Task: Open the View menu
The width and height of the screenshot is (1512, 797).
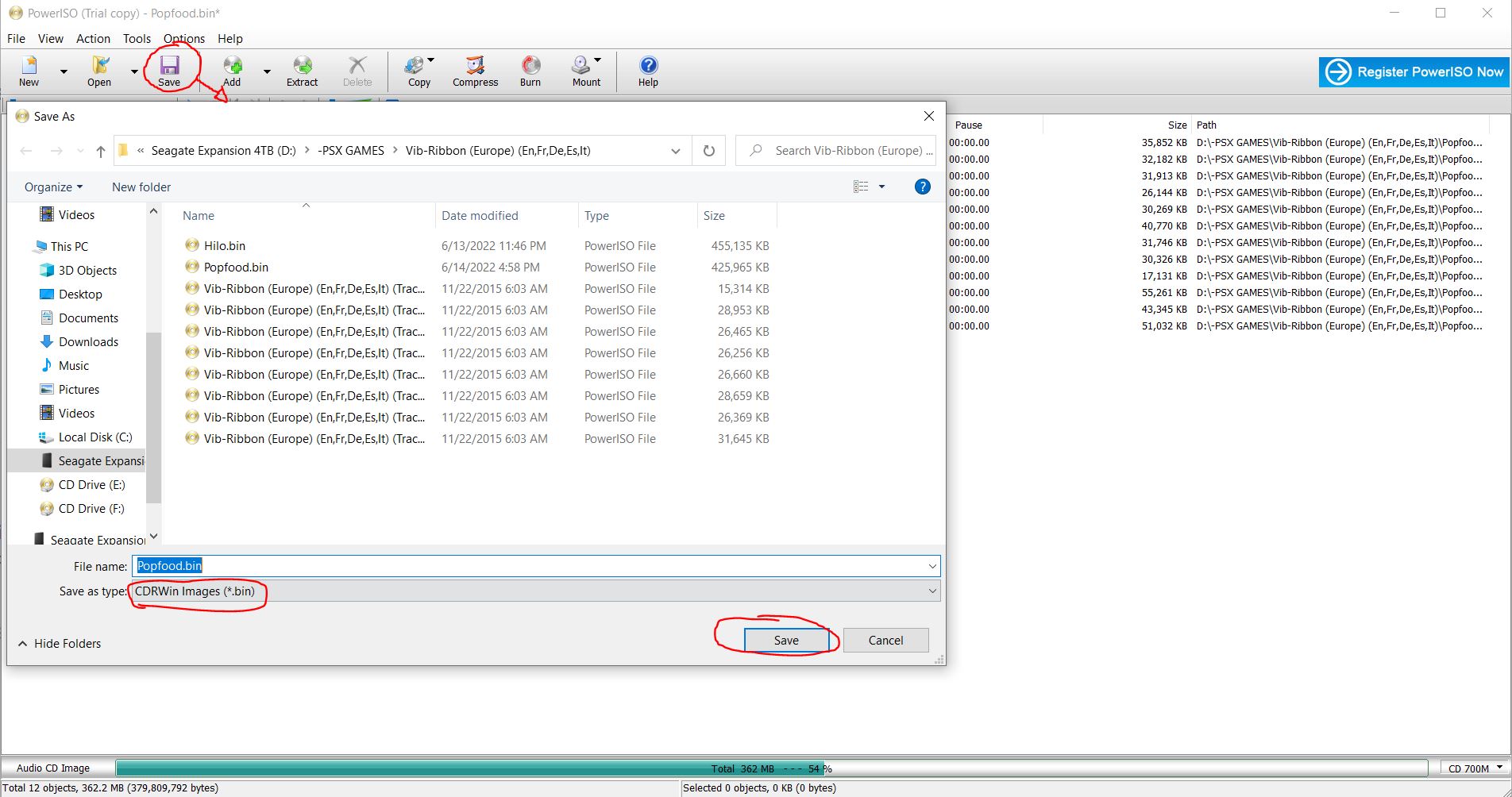Action: tap(51, 38)
